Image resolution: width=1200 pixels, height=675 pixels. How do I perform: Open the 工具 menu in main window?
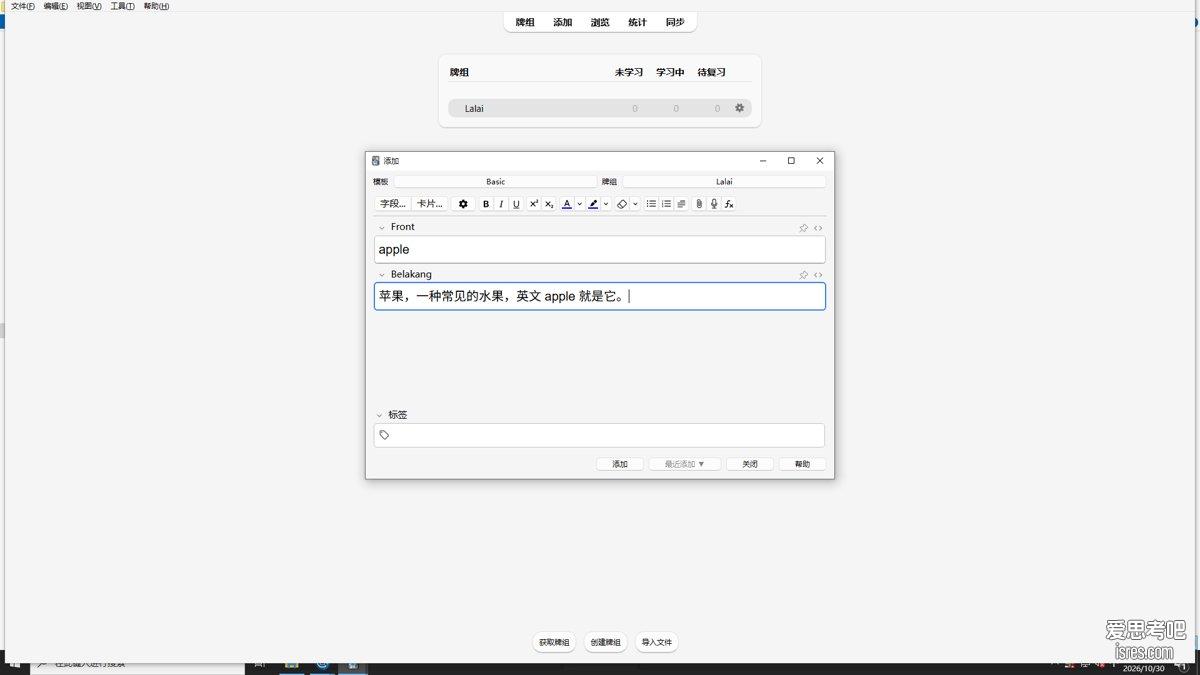(122, 6)
